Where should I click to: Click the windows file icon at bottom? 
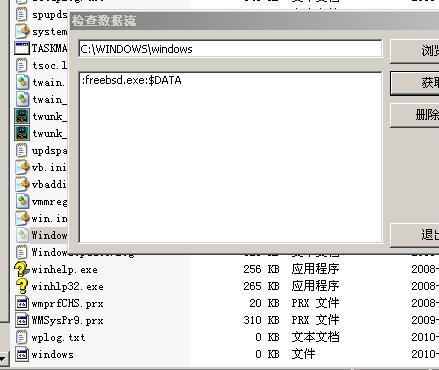pos(22,354)
